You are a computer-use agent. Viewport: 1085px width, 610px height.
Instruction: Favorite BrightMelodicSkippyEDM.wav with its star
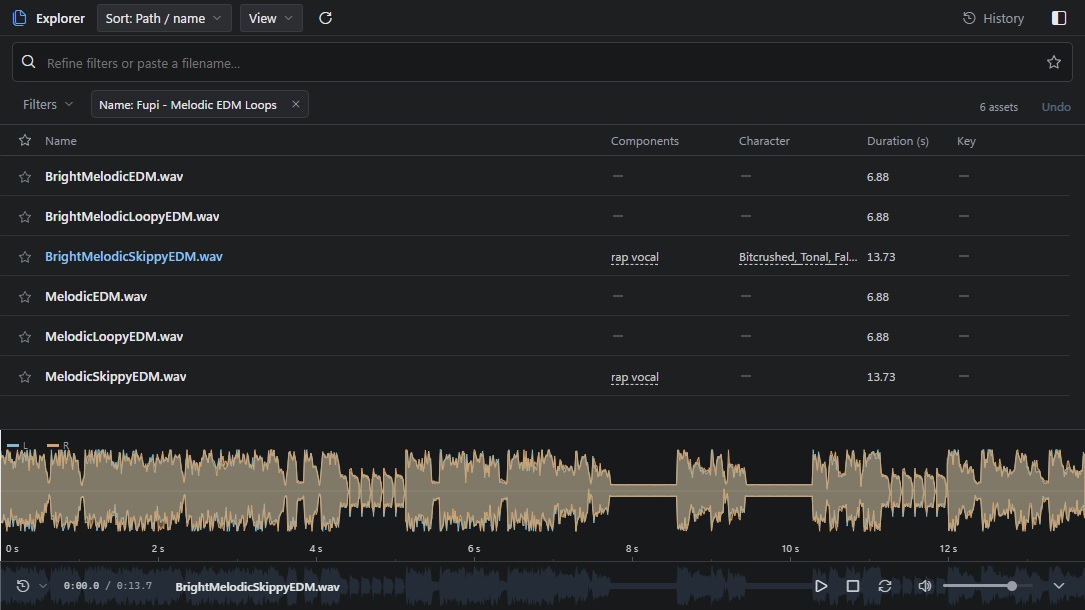coord(25,257)
